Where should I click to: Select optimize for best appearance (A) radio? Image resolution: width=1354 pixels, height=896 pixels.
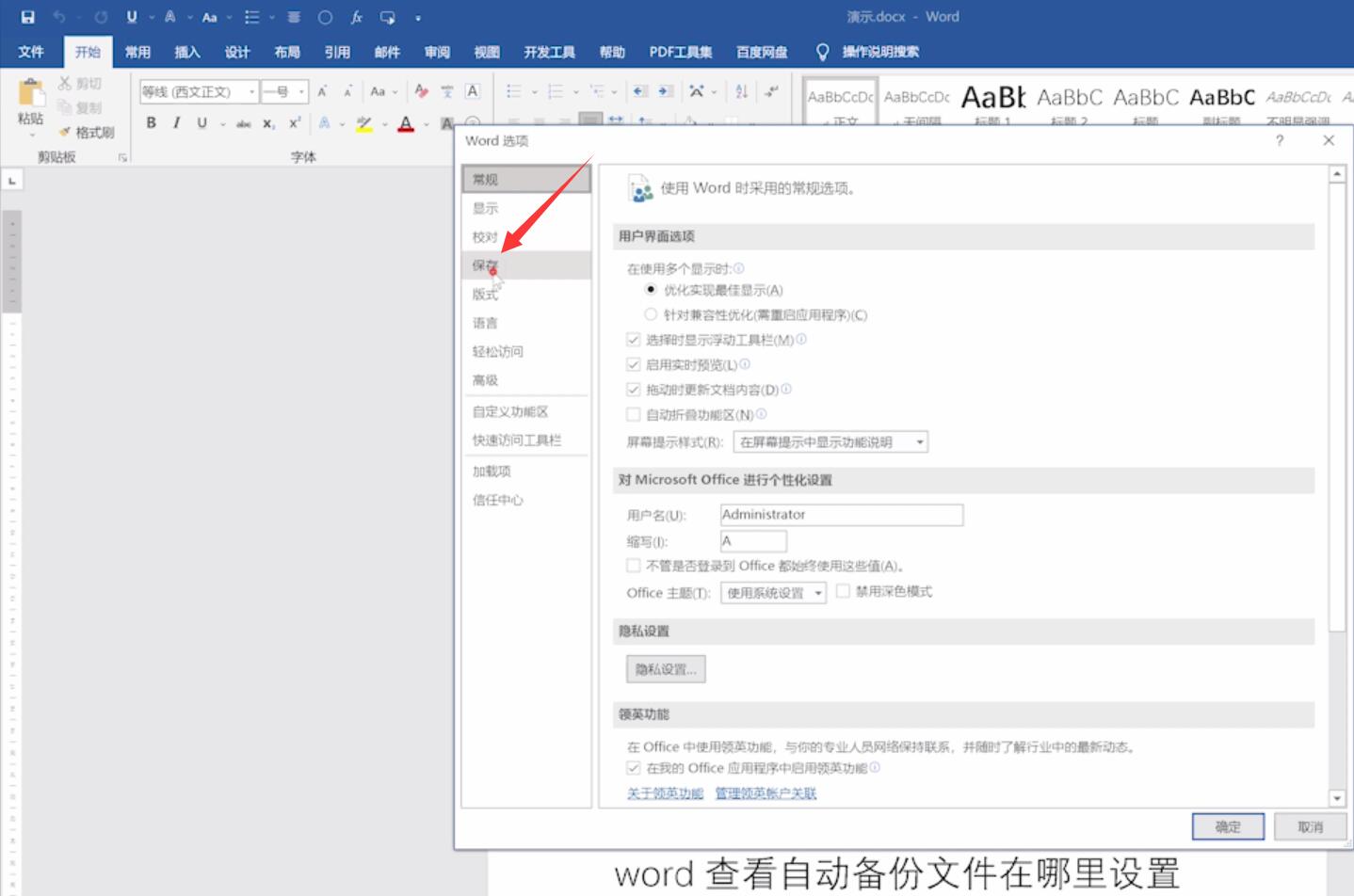coord(651,290)
